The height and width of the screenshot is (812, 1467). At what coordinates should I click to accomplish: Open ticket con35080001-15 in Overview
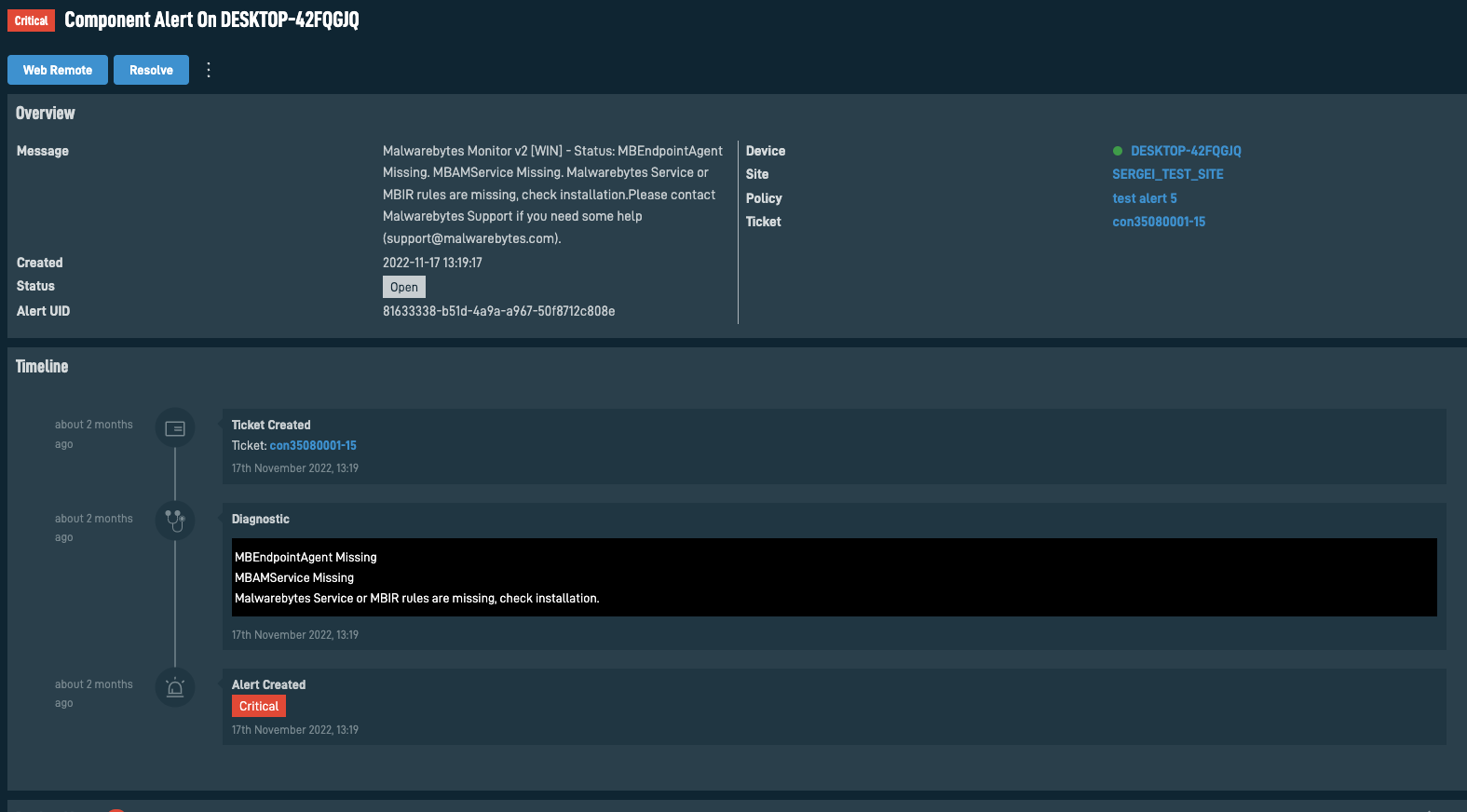(1159, 222)
